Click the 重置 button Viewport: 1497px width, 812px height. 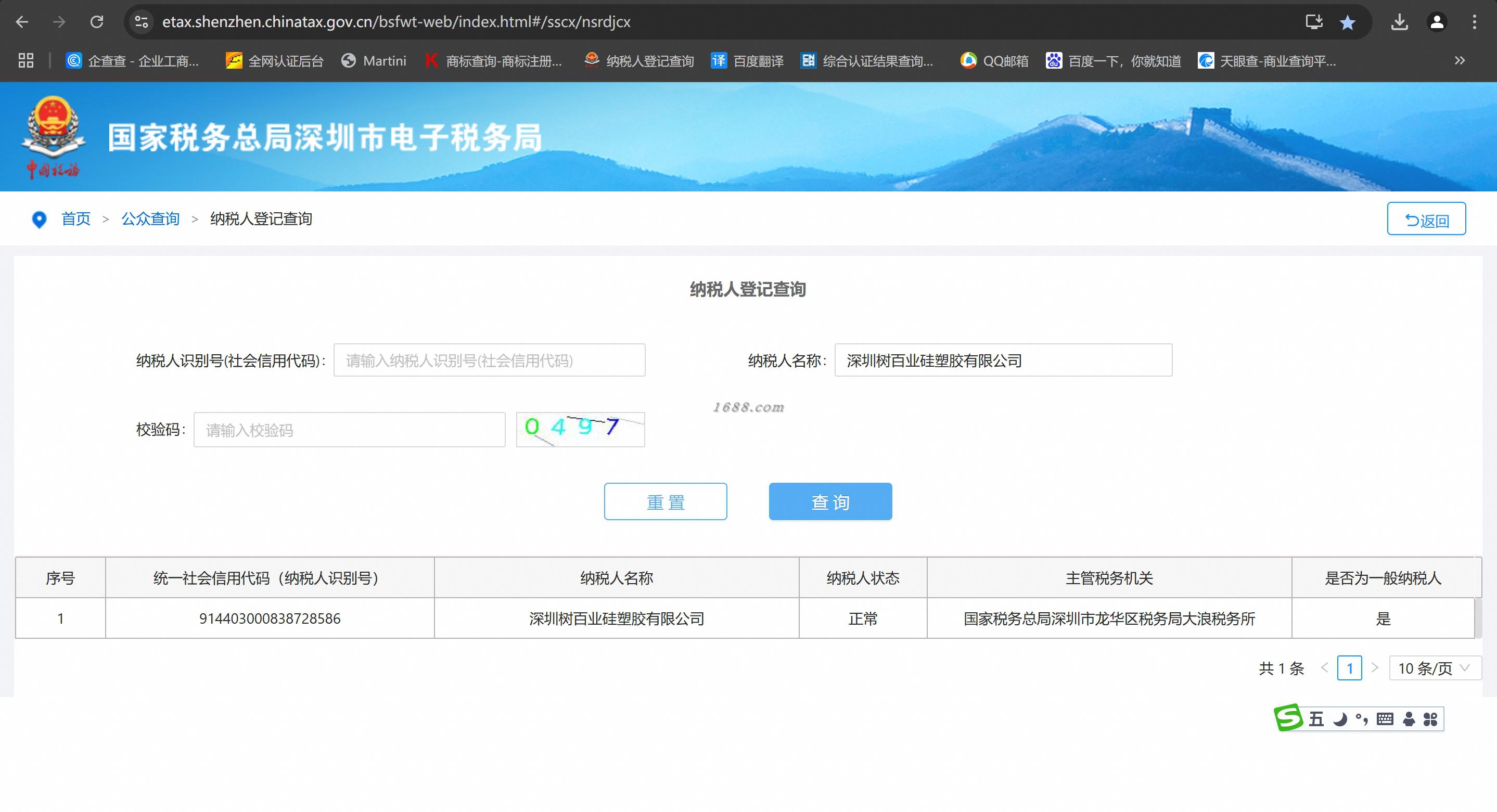tap(665, 501)
